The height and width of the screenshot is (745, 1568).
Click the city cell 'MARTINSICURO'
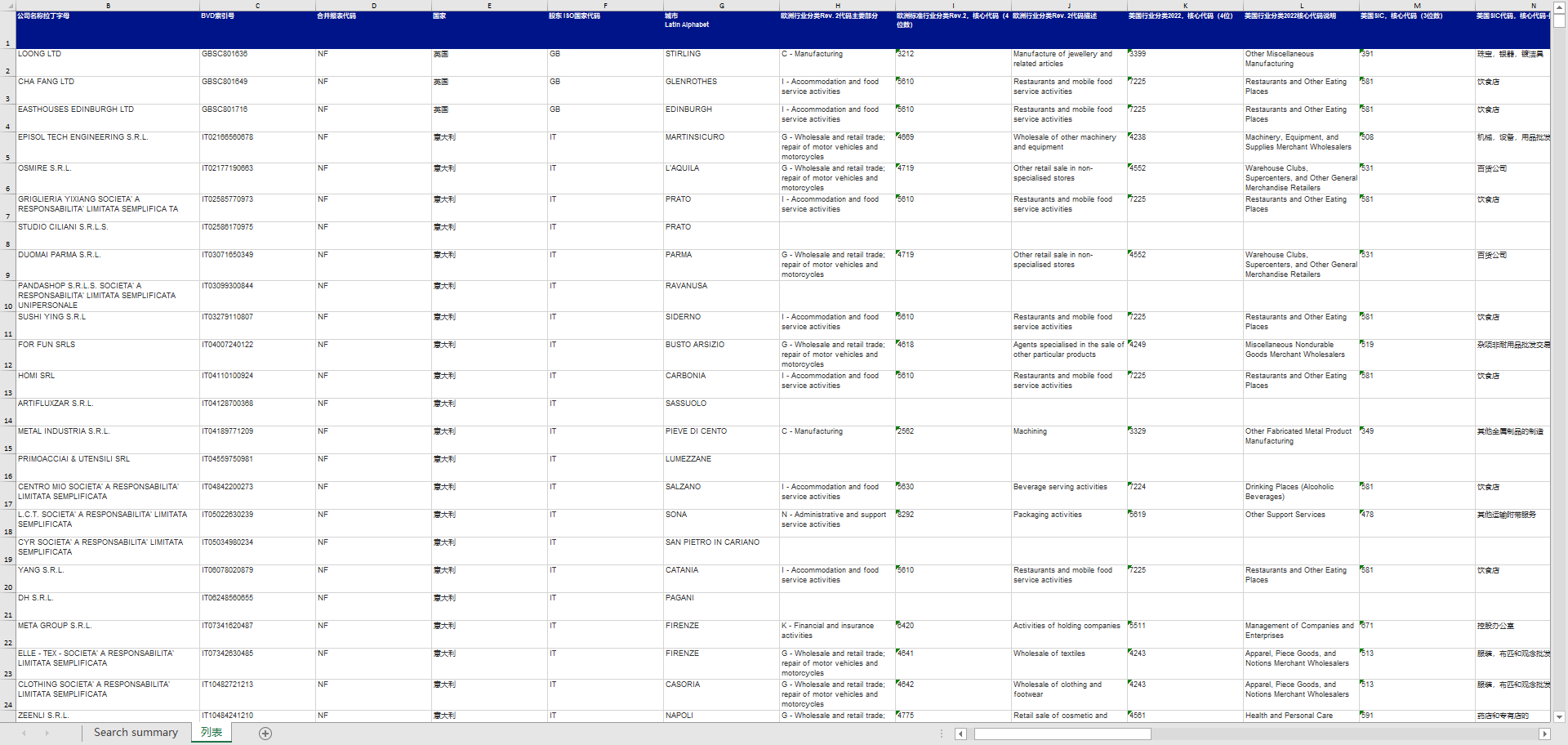721,148
